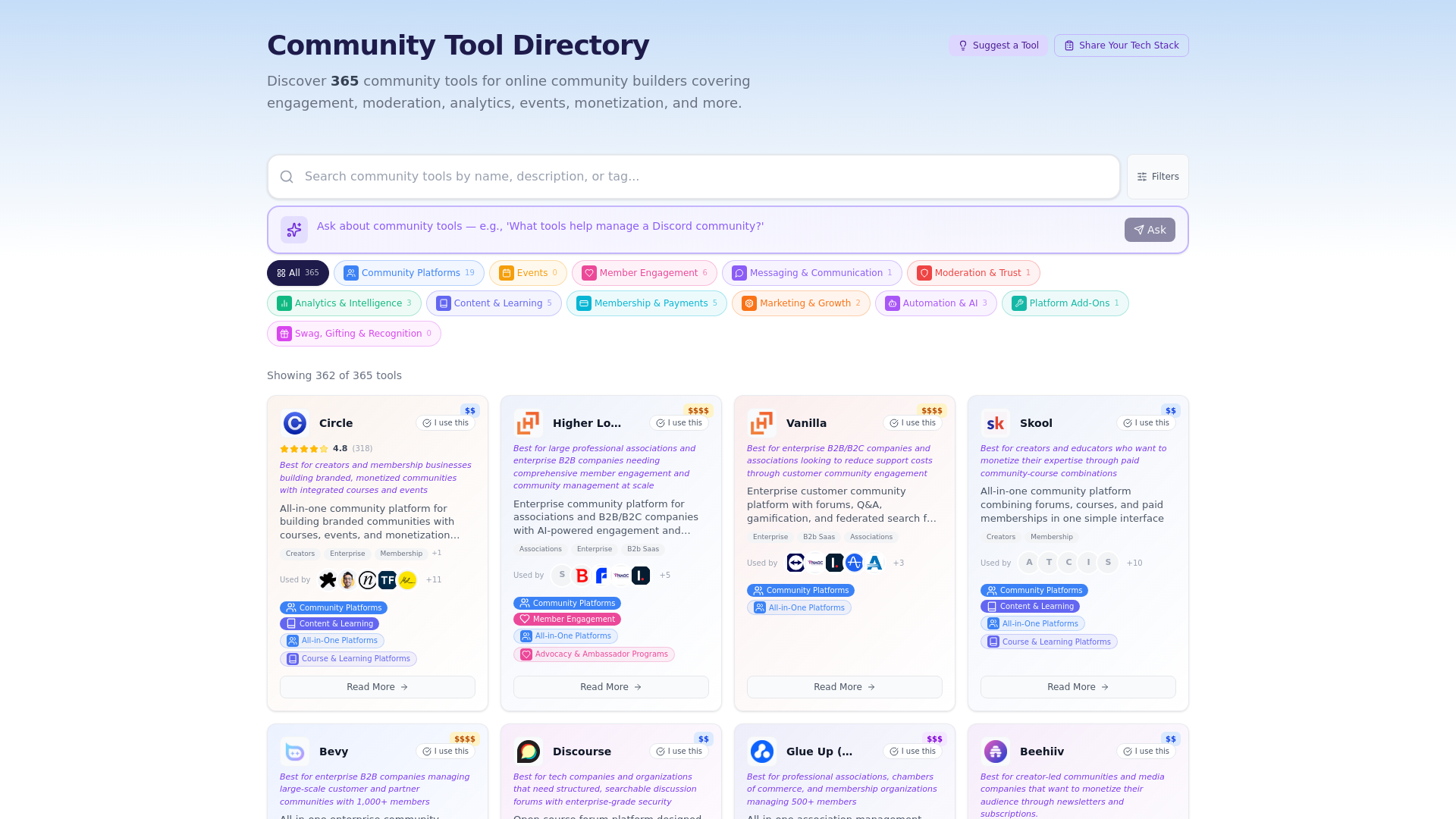Click the 'Membership' tag on the Skool card
This screenshot has height=819, width=1456.
tap(1052, 537)
